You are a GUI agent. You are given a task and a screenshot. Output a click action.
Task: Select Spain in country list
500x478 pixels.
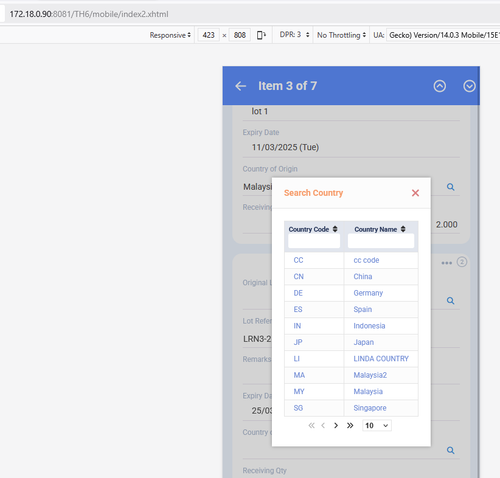[363, 309]
